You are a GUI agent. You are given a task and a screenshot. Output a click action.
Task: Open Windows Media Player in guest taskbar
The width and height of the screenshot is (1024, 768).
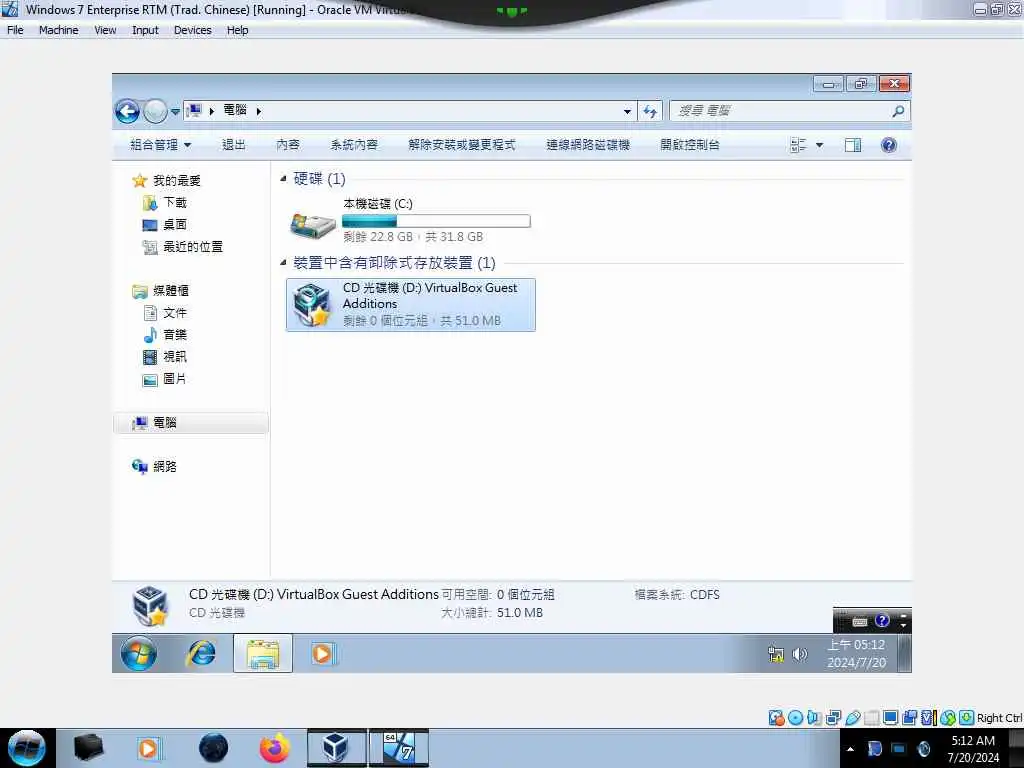[x=323, y=654]
